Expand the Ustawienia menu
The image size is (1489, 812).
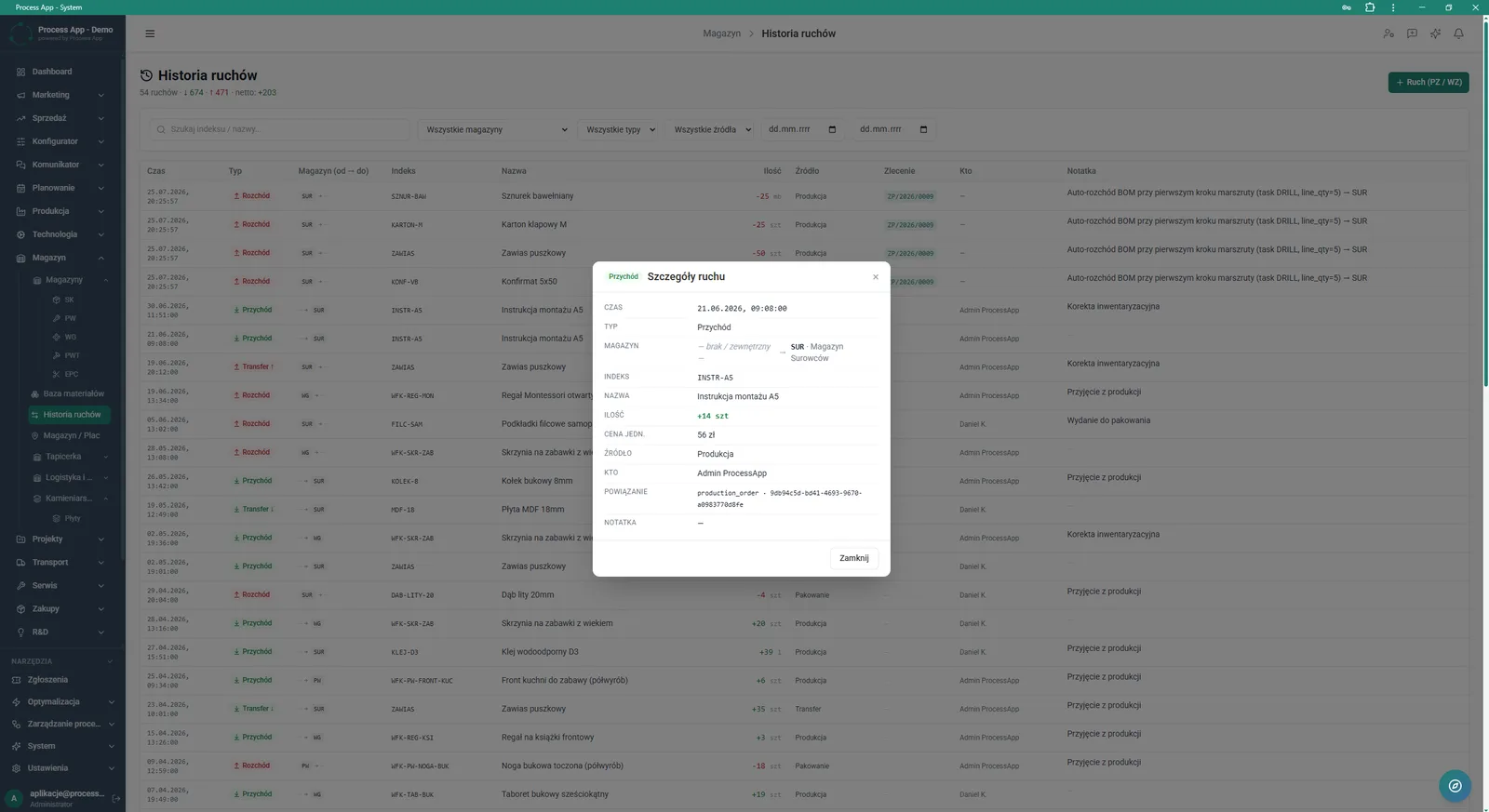(61, 768)
